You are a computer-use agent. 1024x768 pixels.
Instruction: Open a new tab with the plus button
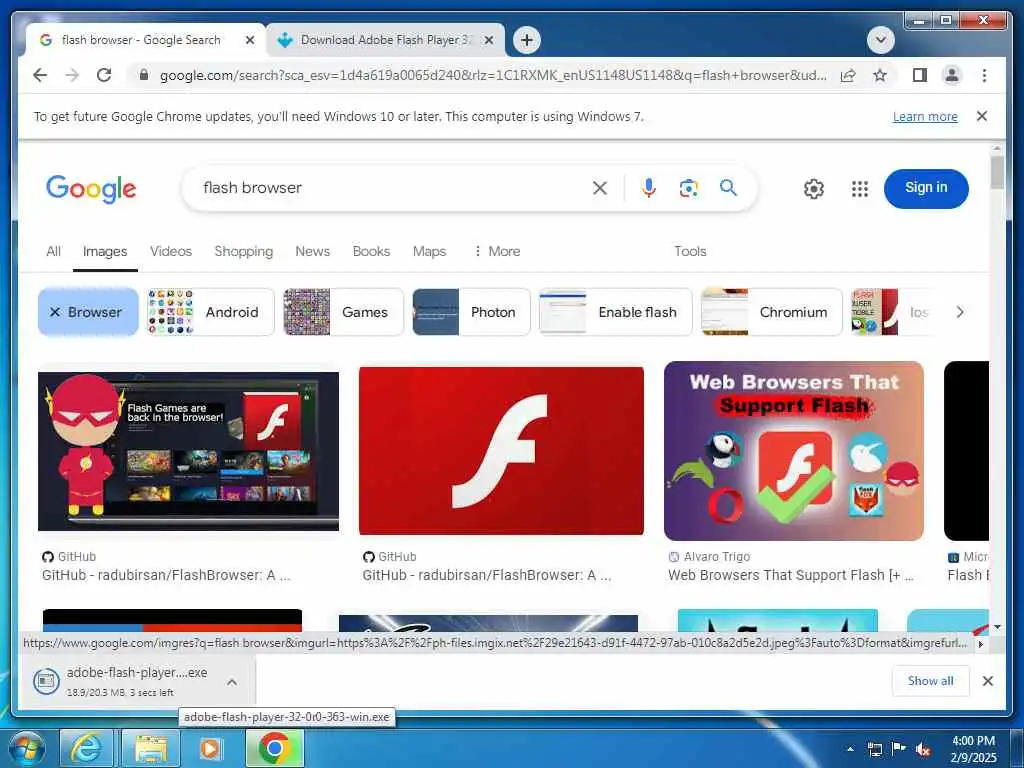[526, 40]
